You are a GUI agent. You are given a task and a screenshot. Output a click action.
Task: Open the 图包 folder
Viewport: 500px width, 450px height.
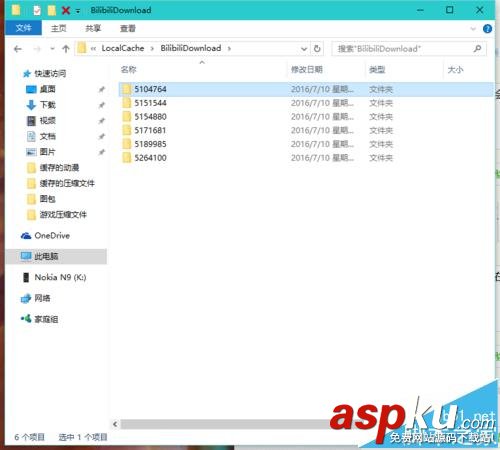[x=48, y=199]
